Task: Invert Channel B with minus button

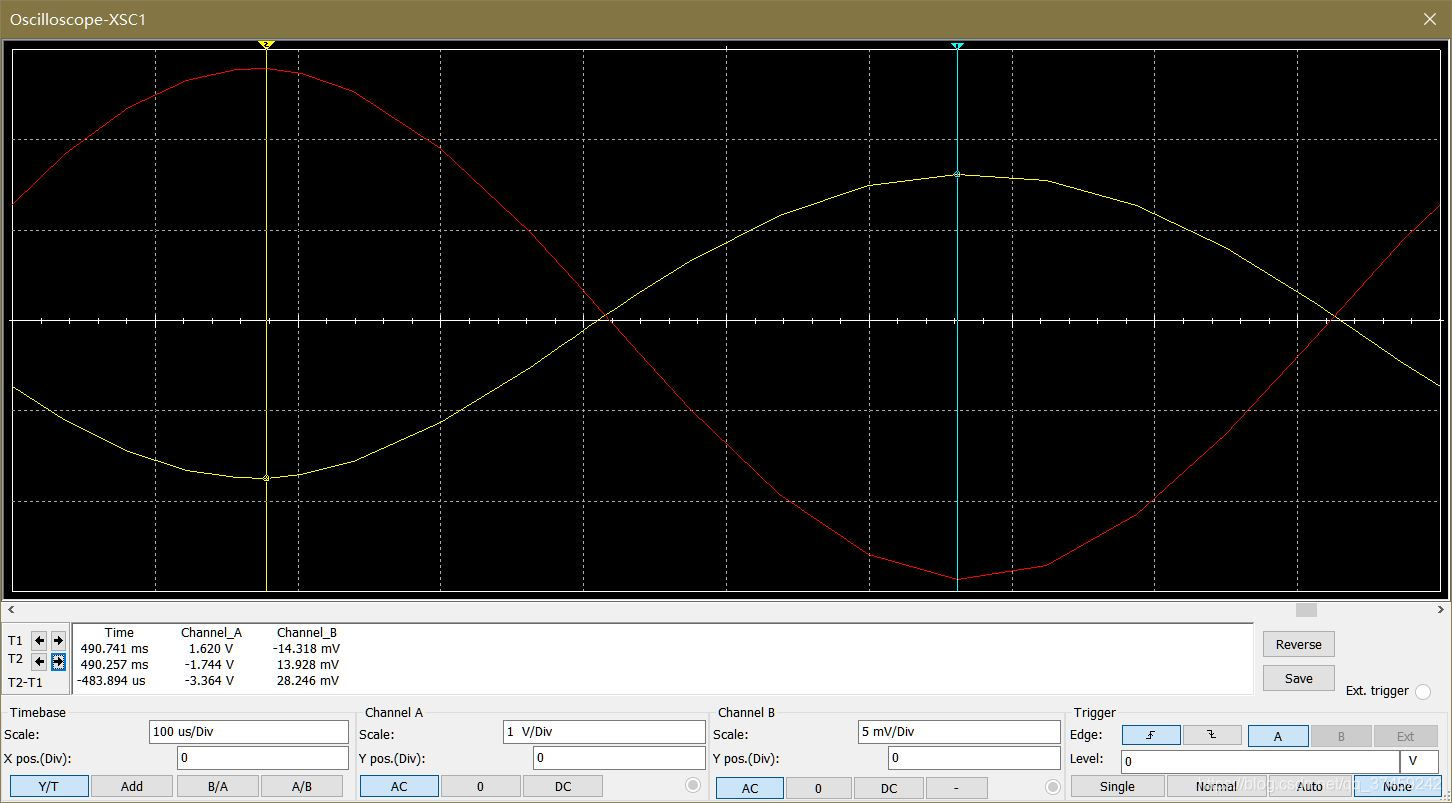Action: pyautogui.click(x=956, y=788)
